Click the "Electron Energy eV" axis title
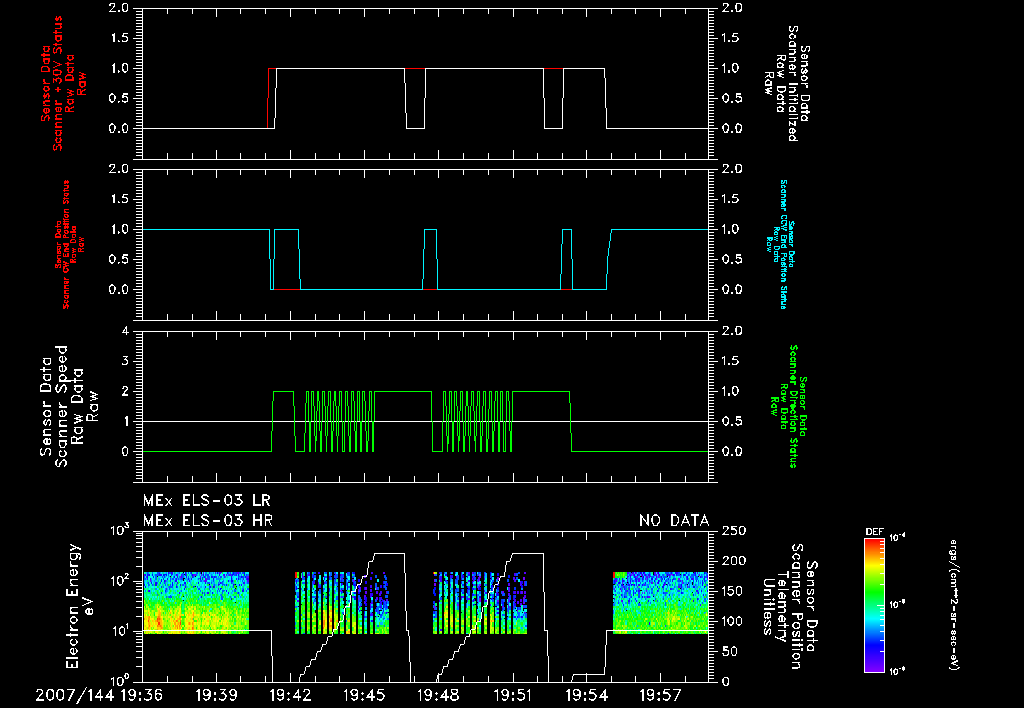The image size is (1024, 708). 81,606
